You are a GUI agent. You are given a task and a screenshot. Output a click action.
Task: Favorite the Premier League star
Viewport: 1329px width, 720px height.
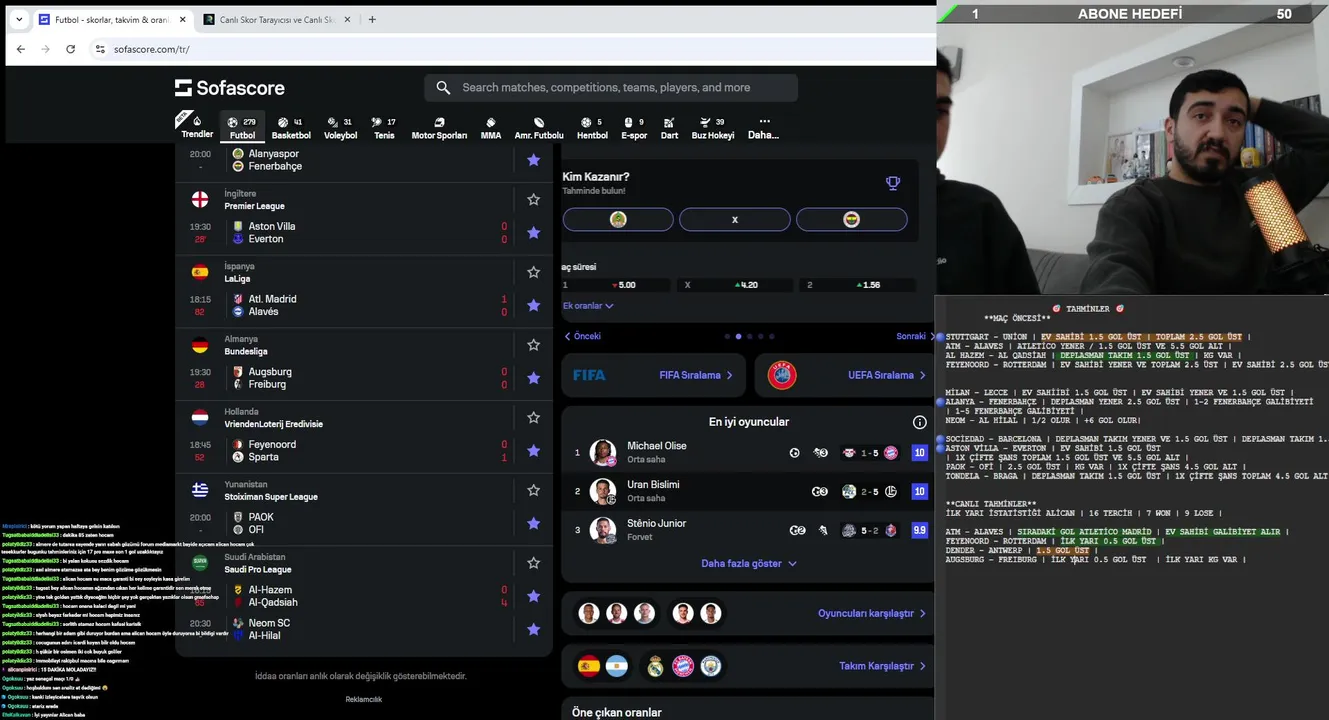click(533, 200)
